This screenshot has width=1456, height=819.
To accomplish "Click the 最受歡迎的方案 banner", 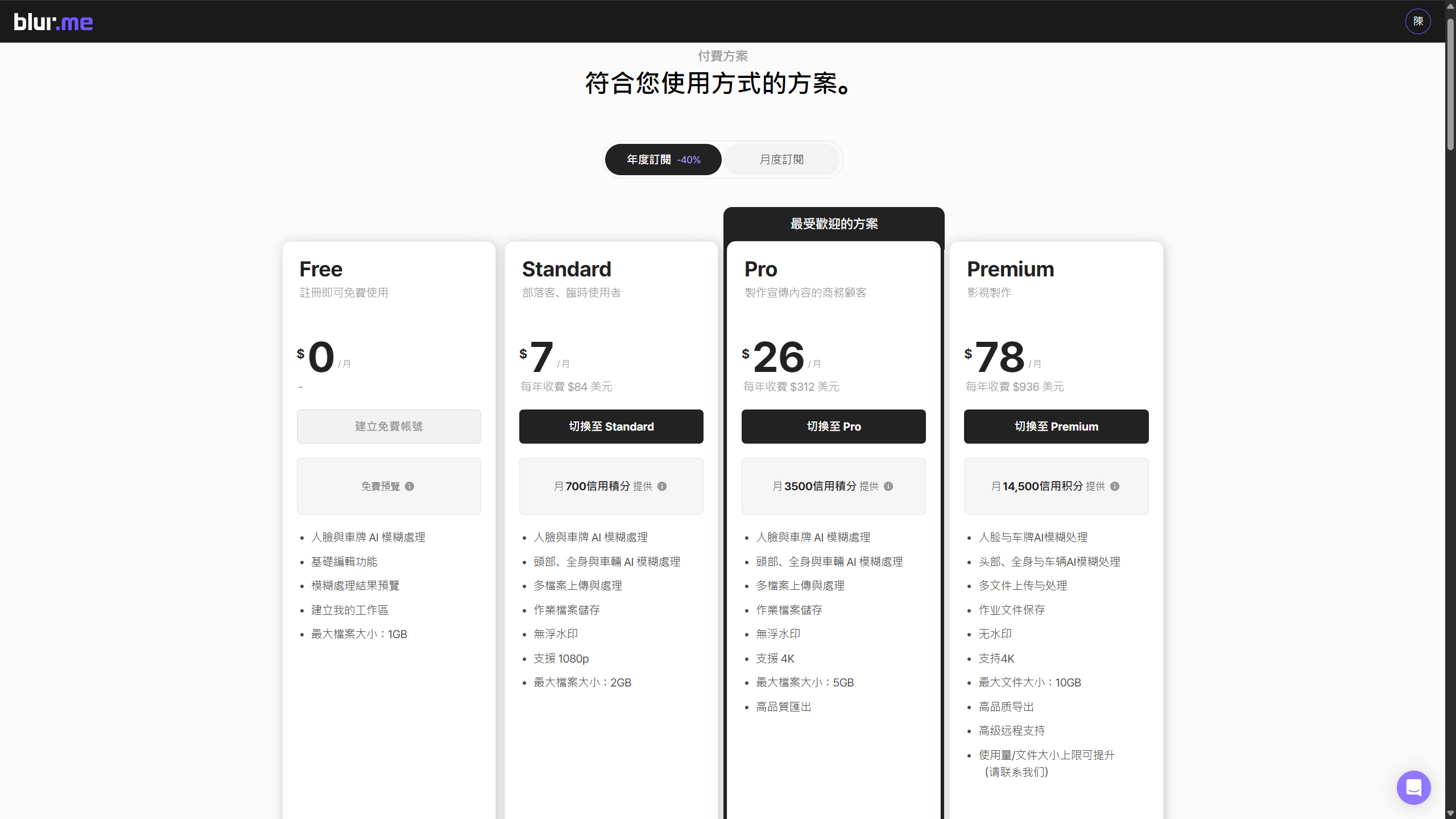I will (x=834, y=224).
